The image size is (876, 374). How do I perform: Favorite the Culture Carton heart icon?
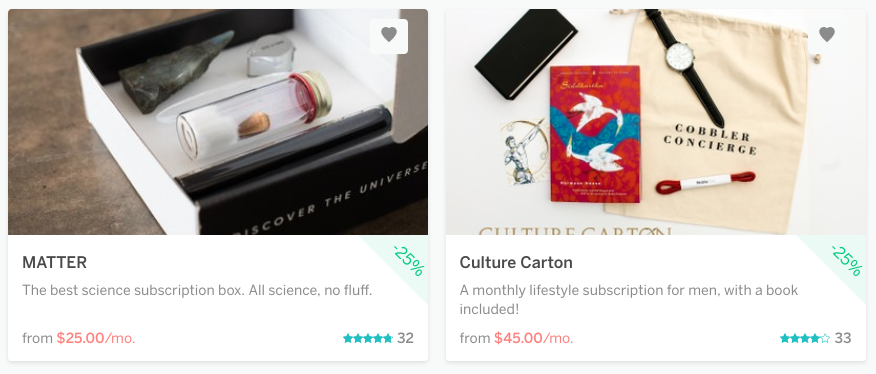pos(827,35)
